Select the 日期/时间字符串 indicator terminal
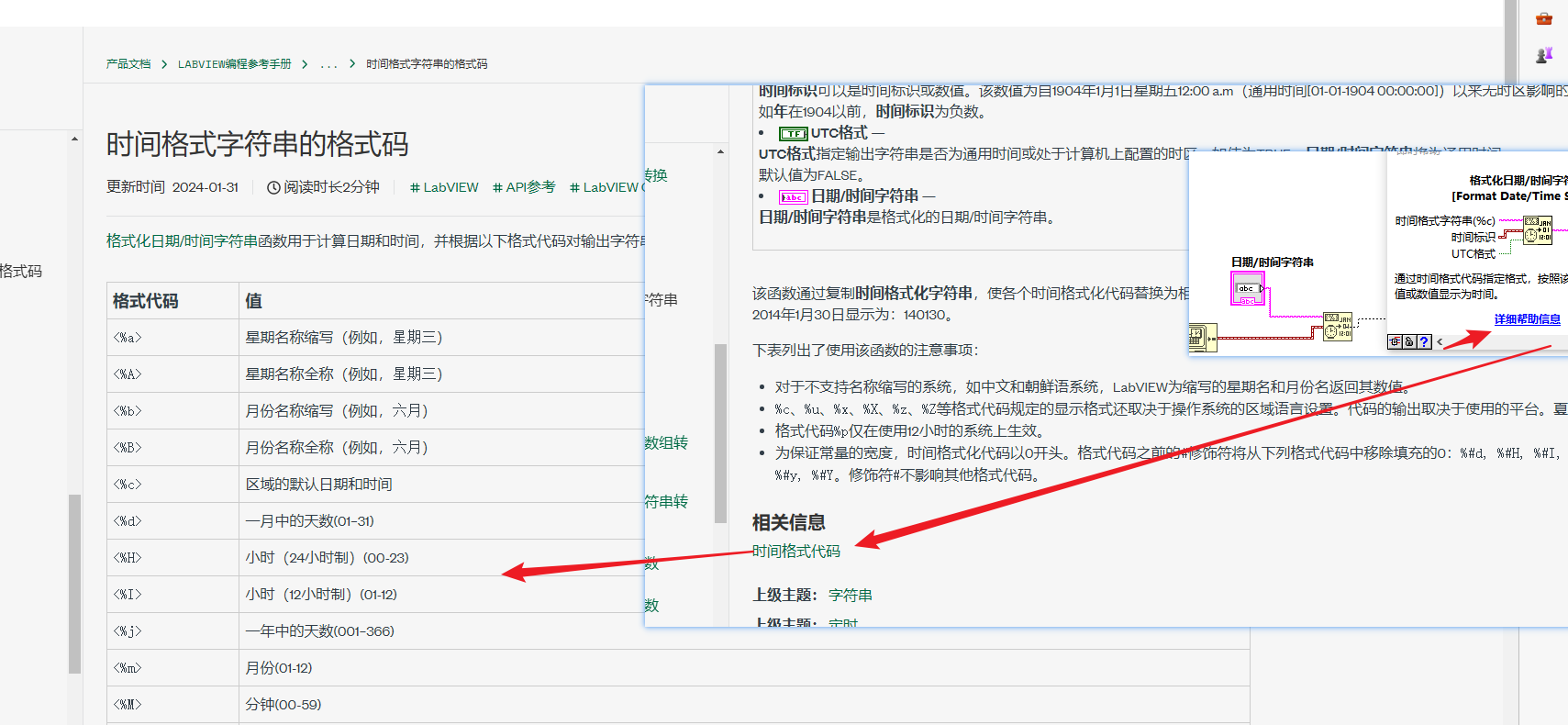 point(1247,289)
